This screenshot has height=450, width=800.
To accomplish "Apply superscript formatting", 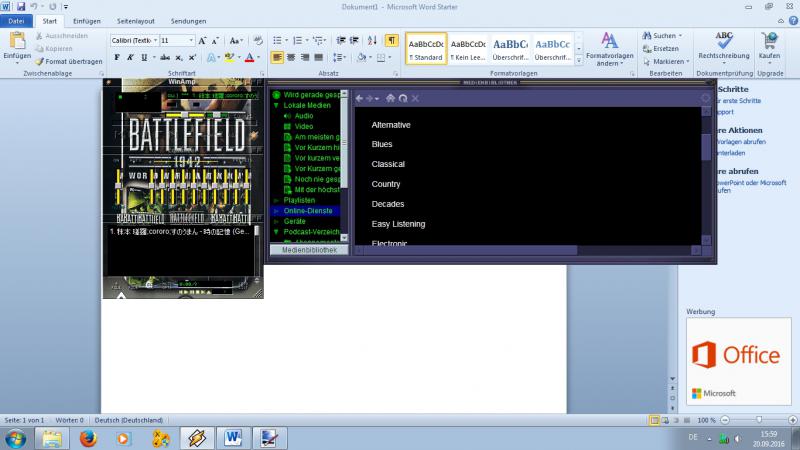I will click(192, 58).
